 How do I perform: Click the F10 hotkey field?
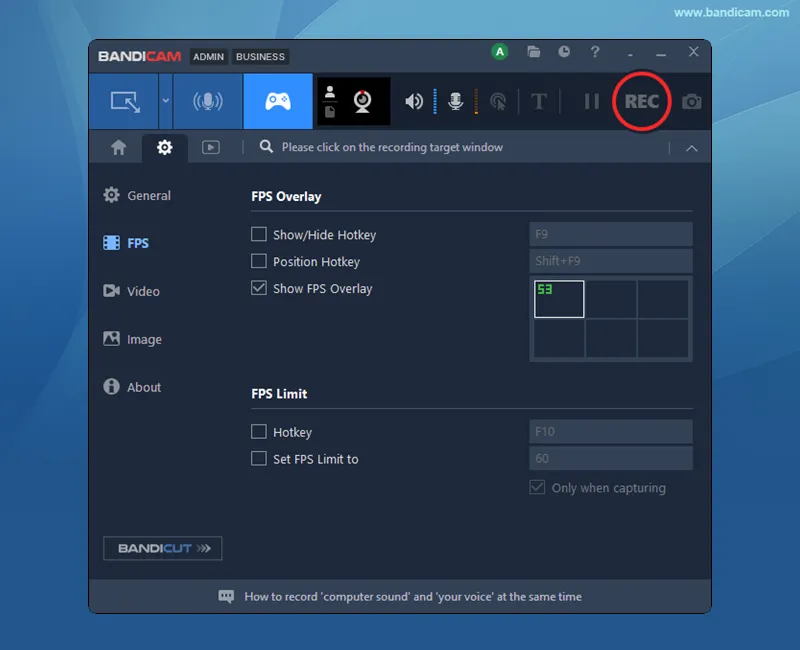[611, 432]
